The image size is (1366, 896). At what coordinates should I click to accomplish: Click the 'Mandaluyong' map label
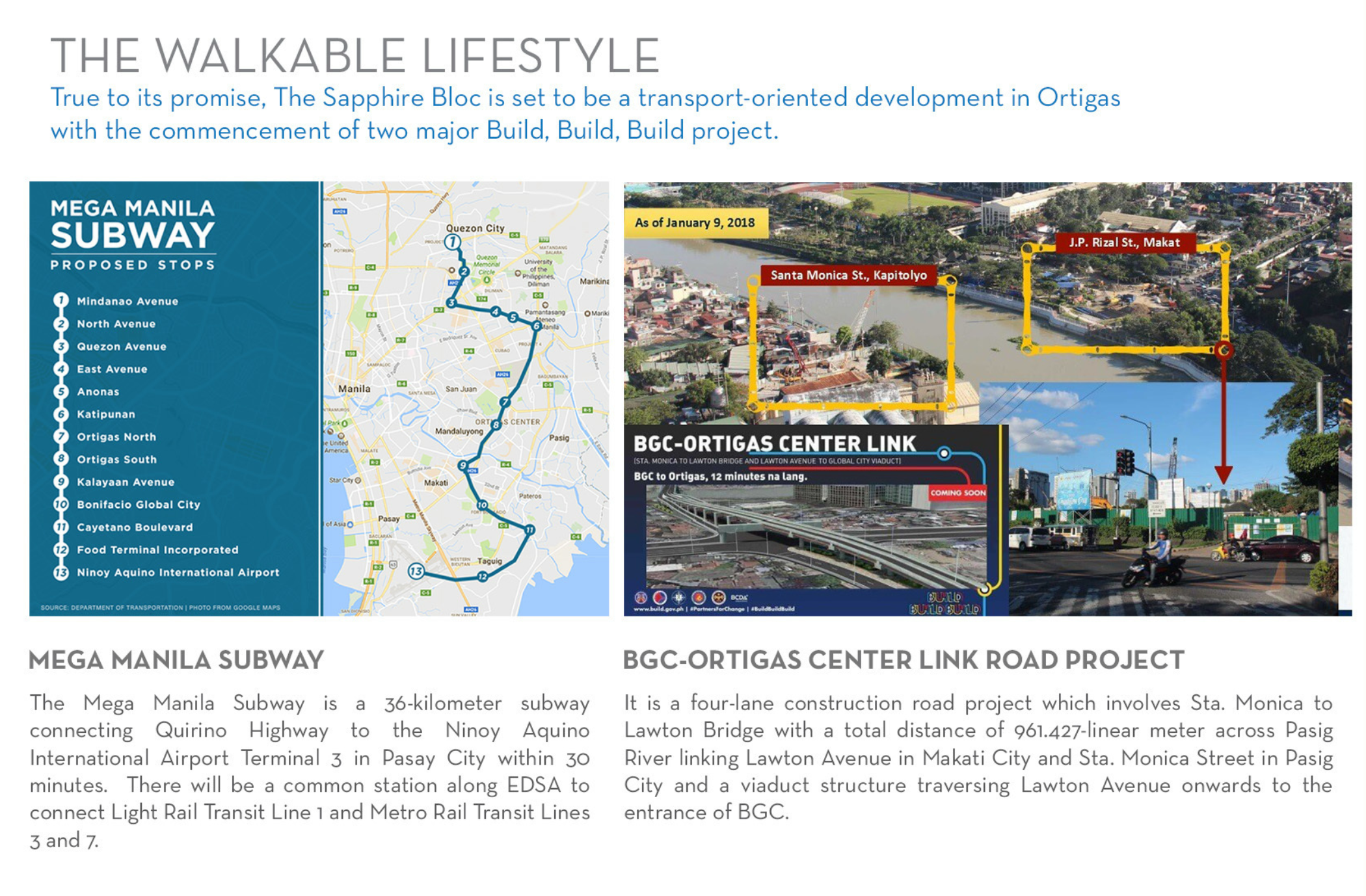459,431
